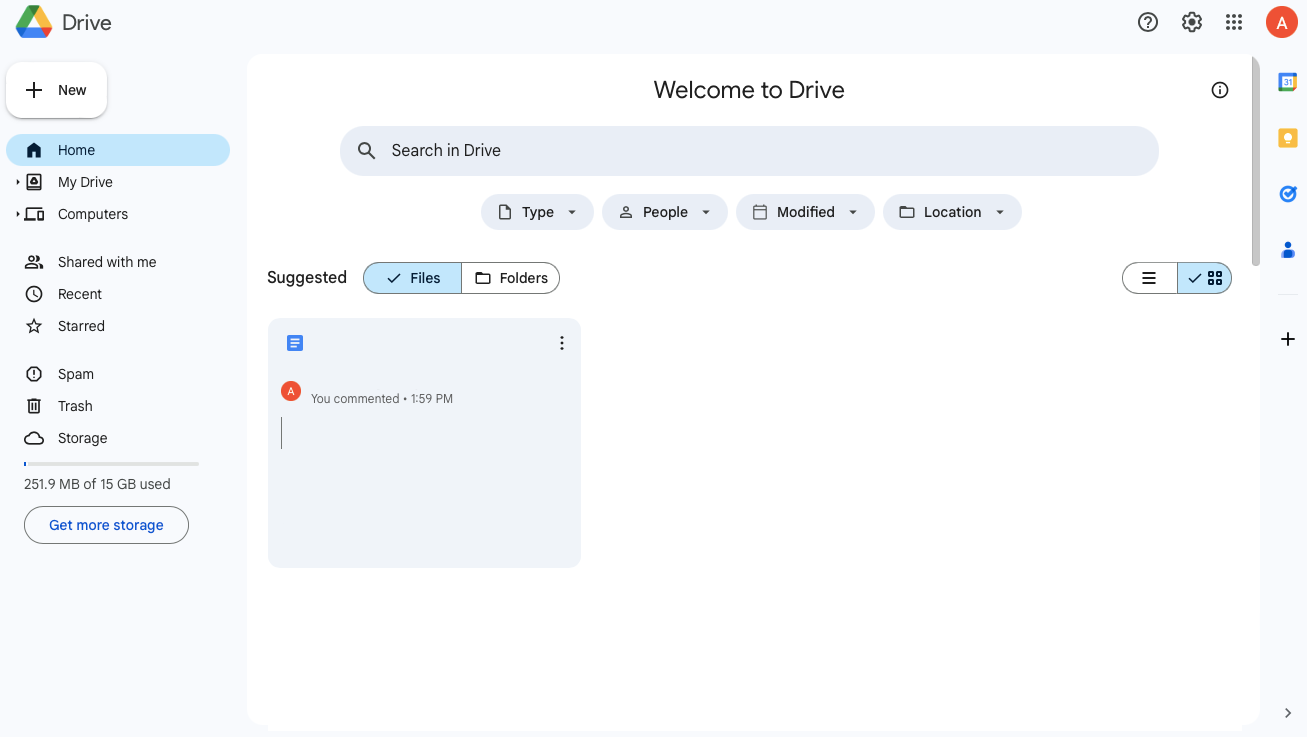1307x737 pixels.
Task: Go to Shared with me
Action: coord(106,262)
